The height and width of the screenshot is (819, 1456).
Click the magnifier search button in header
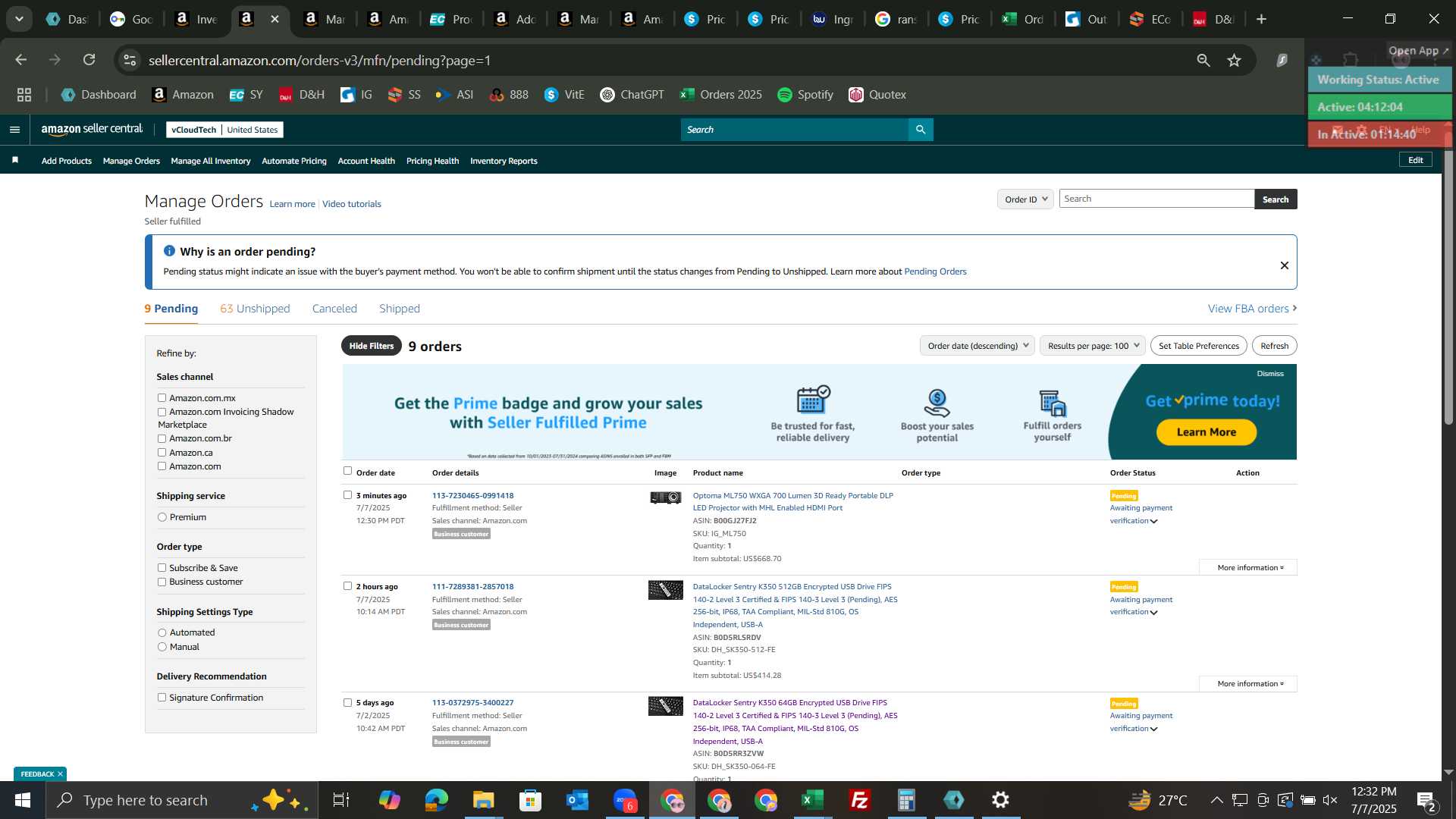coord(921,130)
